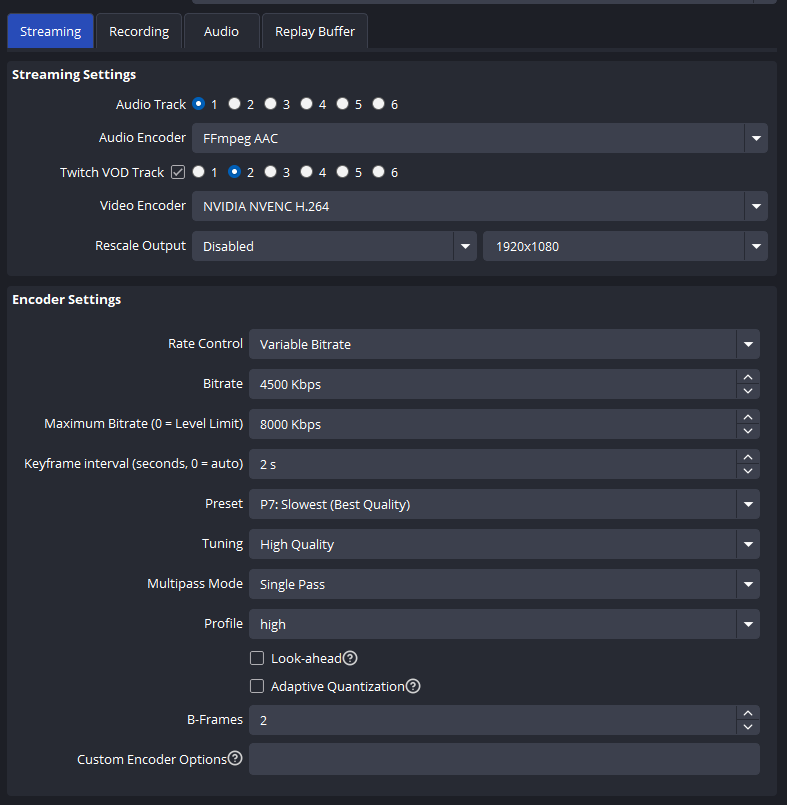The width and height of the screenshot is (787, 805).
Task: Set Twitch VOD Track to 4
Action: click(306, 171)
